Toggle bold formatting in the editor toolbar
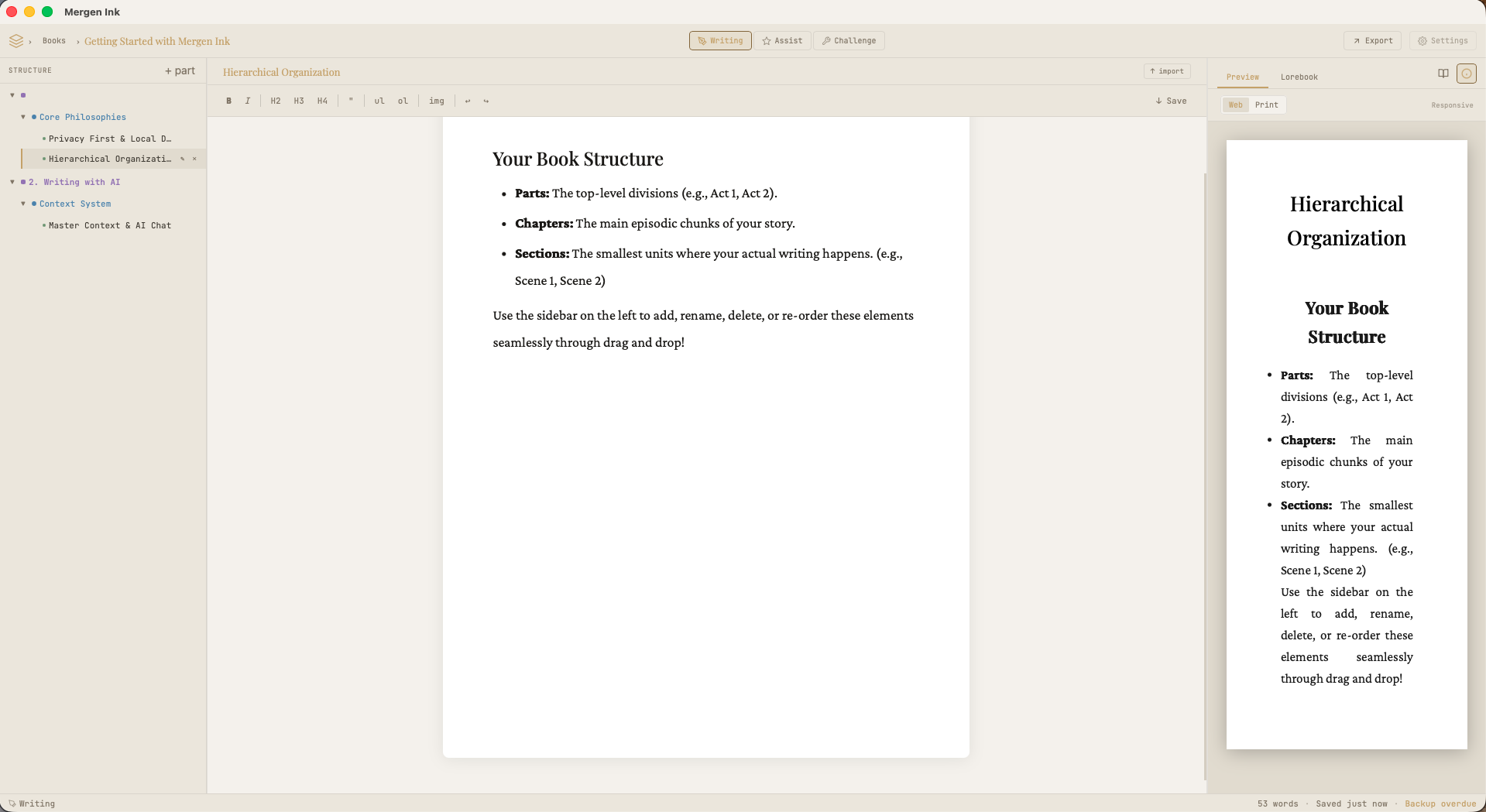The height and width of the screenshot is (812, 1486). pos(229,101)
